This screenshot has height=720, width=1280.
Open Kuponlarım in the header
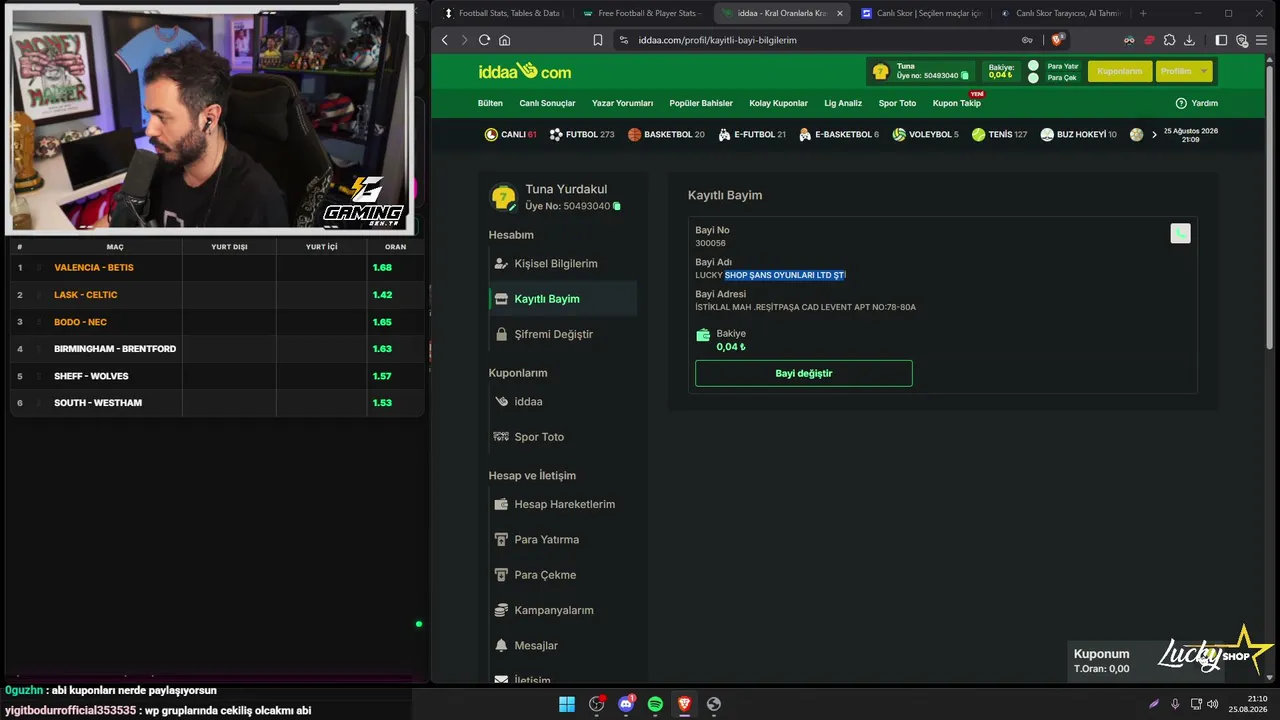(1120, 71)
